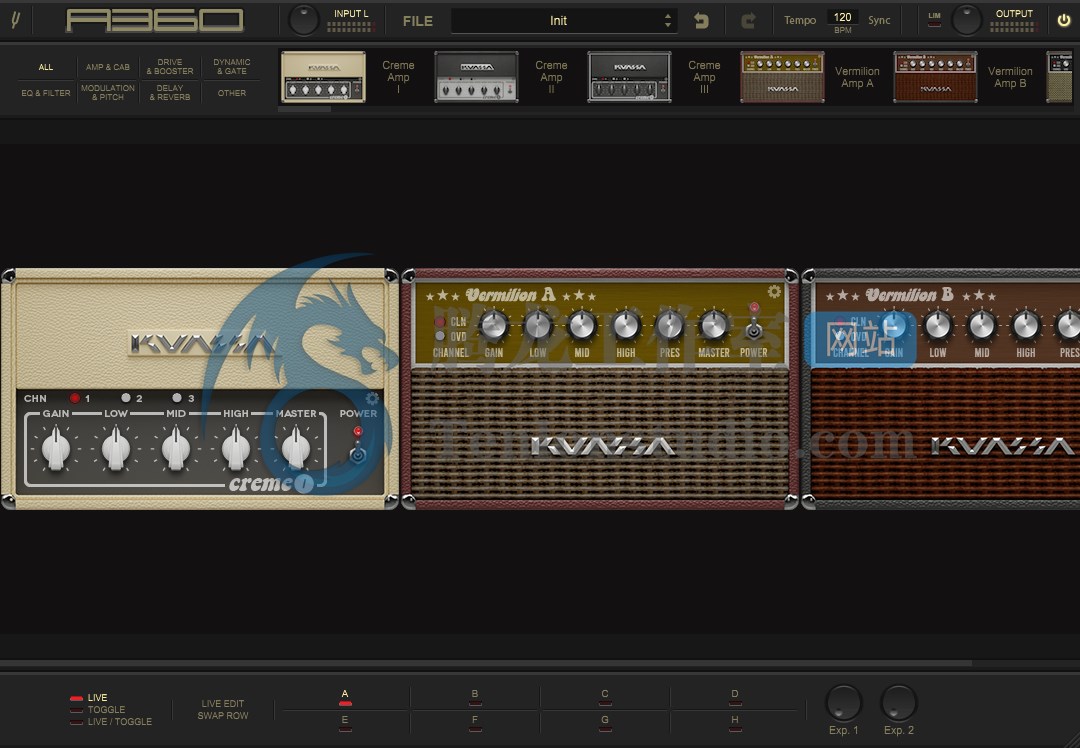This screenshot has height=748, width=1080.
Task: Click Creme amp HIGH knob
Action: point(236,448)
